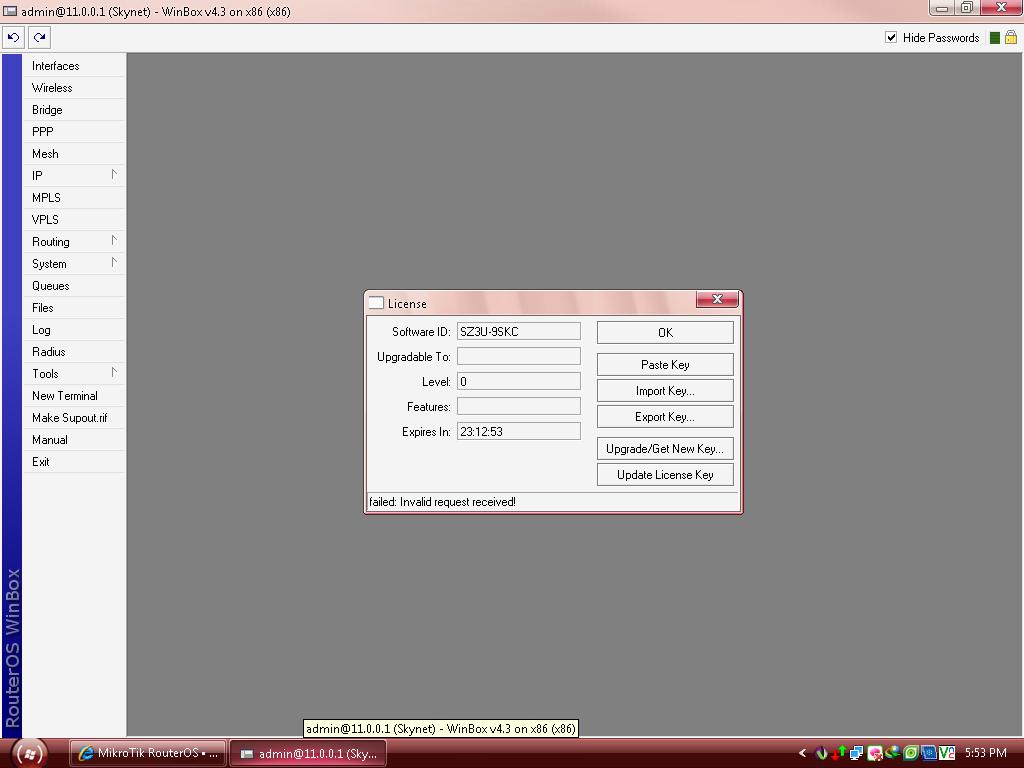Click the License dialog title bar icon

(376, 302)
